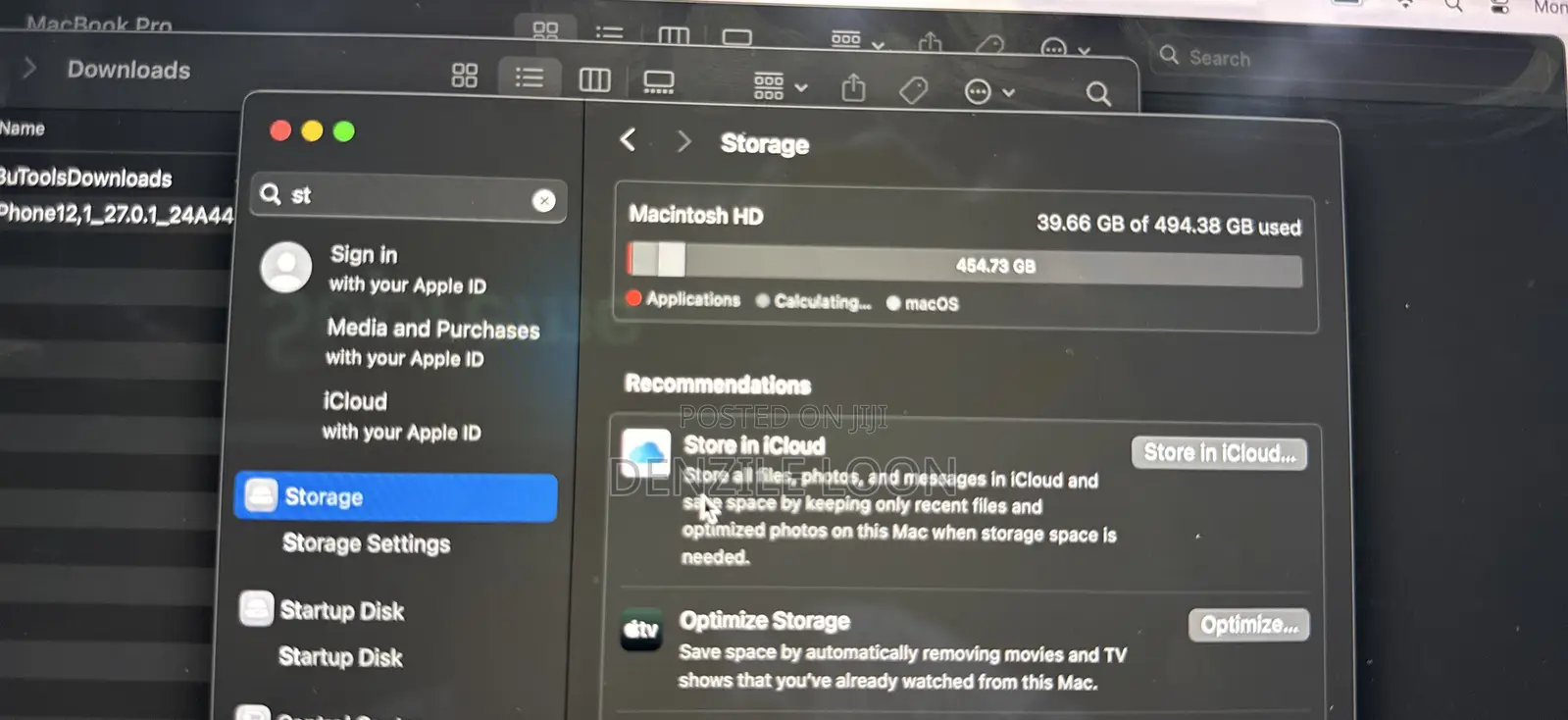Open Media and Purchases in sidebar
Screen dimensions: 1568x720
coord(432,342)
